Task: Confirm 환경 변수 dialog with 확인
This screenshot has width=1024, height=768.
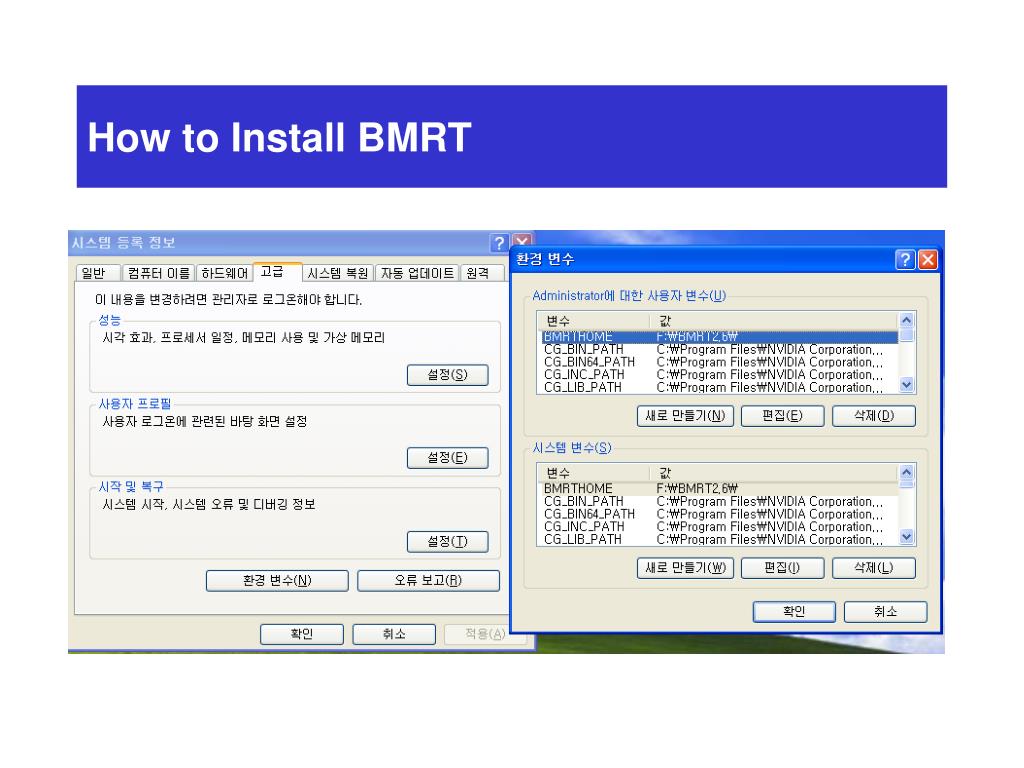Action: [x=794, y=612]
